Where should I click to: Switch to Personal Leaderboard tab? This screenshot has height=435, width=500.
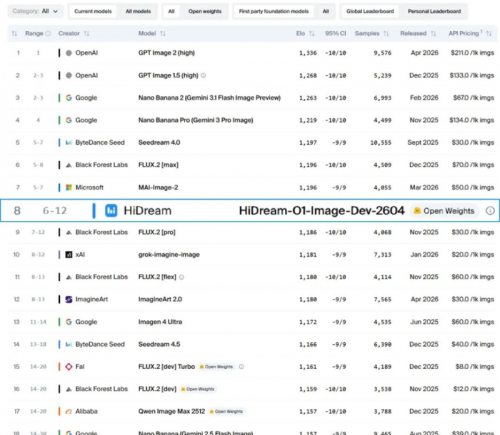tap(434, 11)
